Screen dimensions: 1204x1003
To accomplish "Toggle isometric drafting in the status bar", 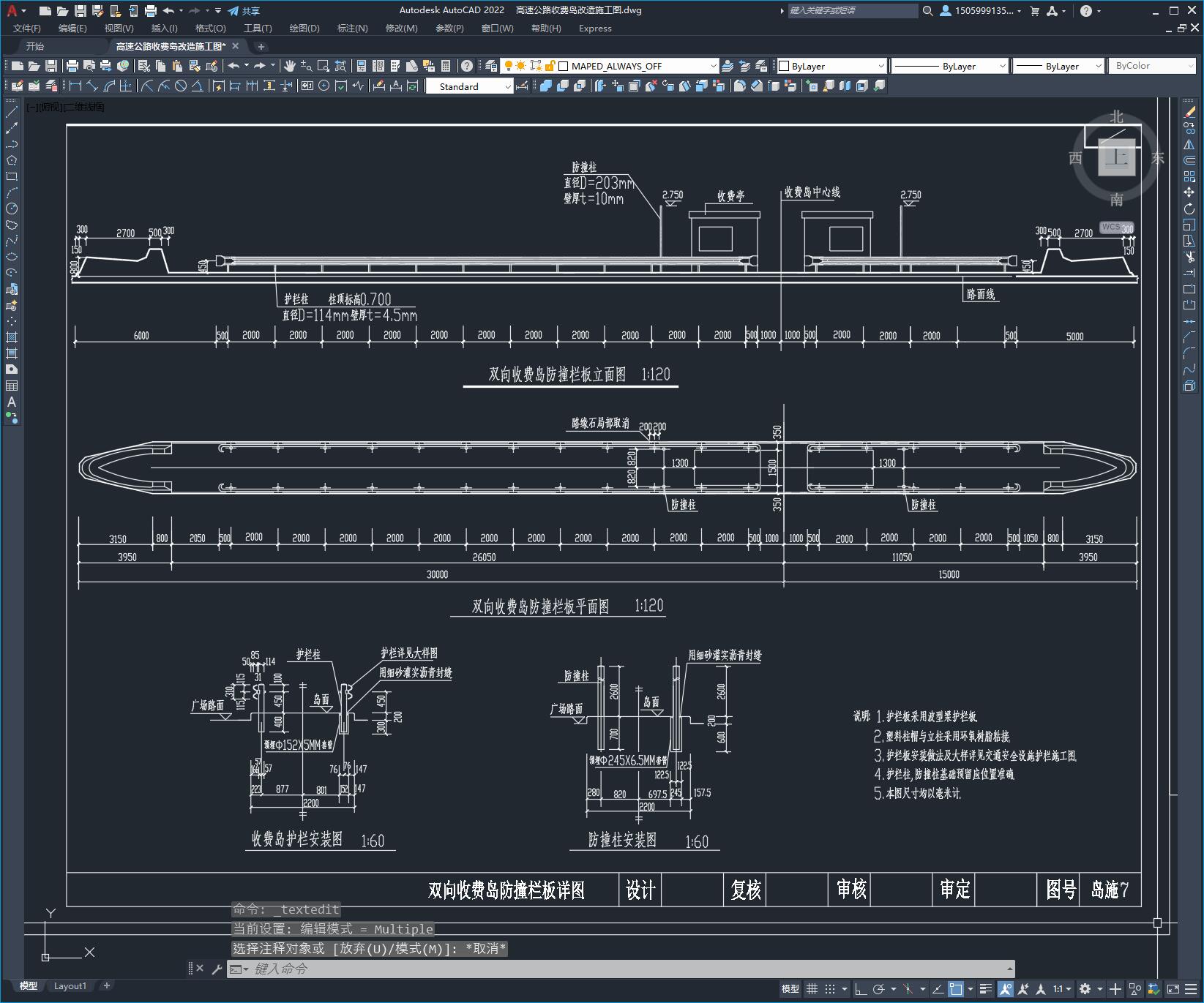I will [x=908, y=989].
